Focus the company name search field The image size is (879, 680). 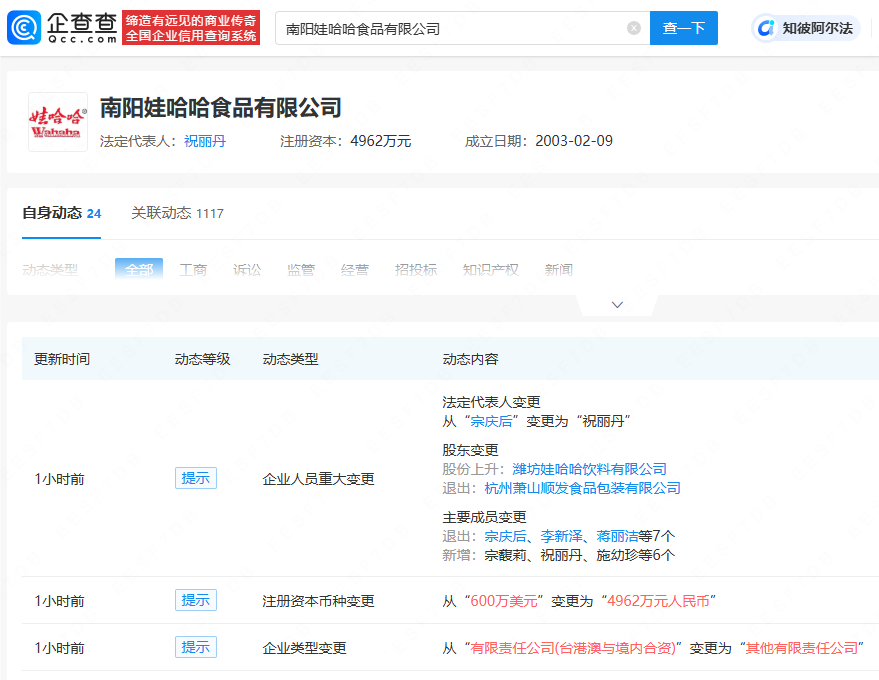tap(462, 28)
